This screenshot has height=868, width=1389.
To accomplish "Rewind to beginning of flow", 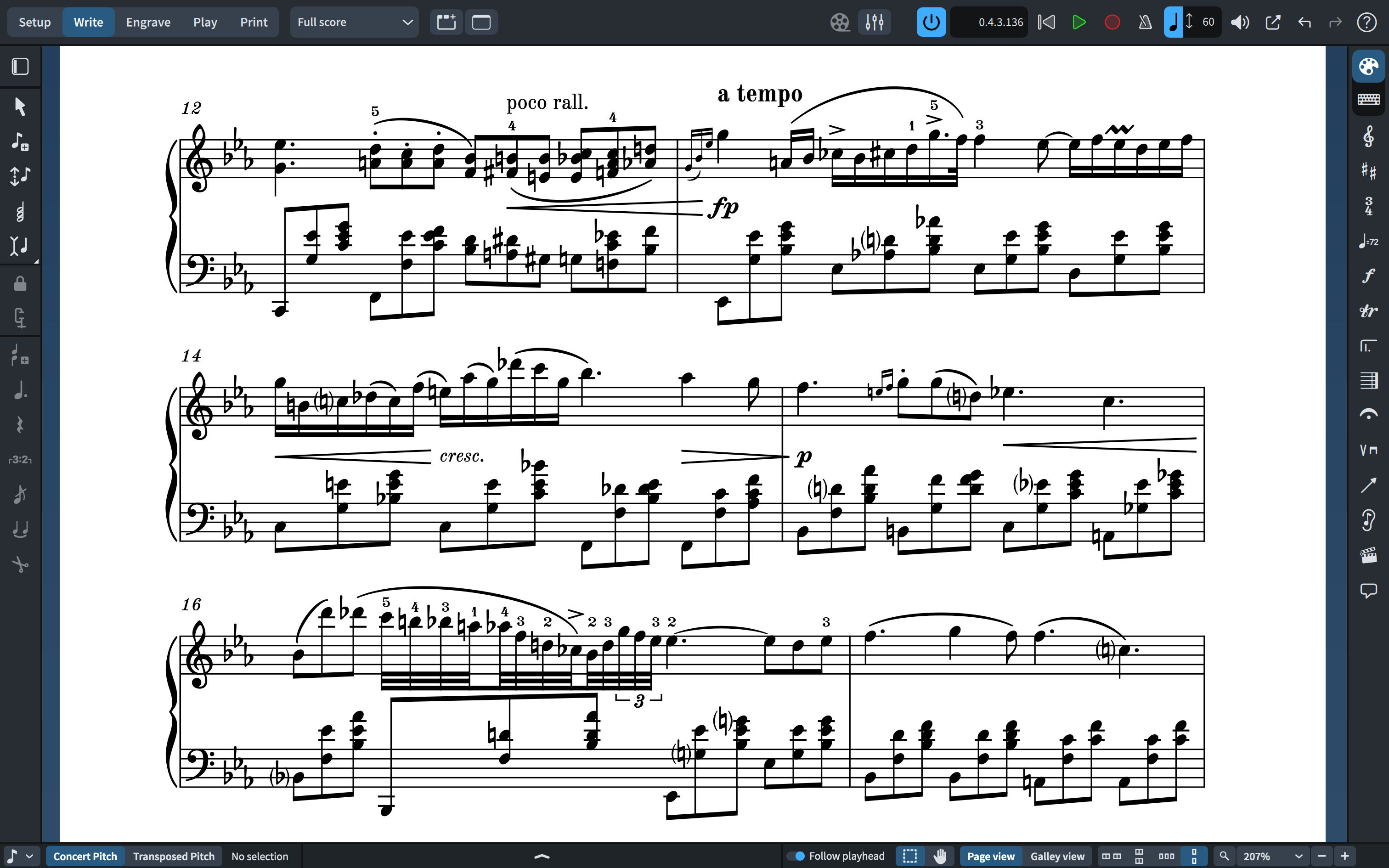I will (1046, 23).
